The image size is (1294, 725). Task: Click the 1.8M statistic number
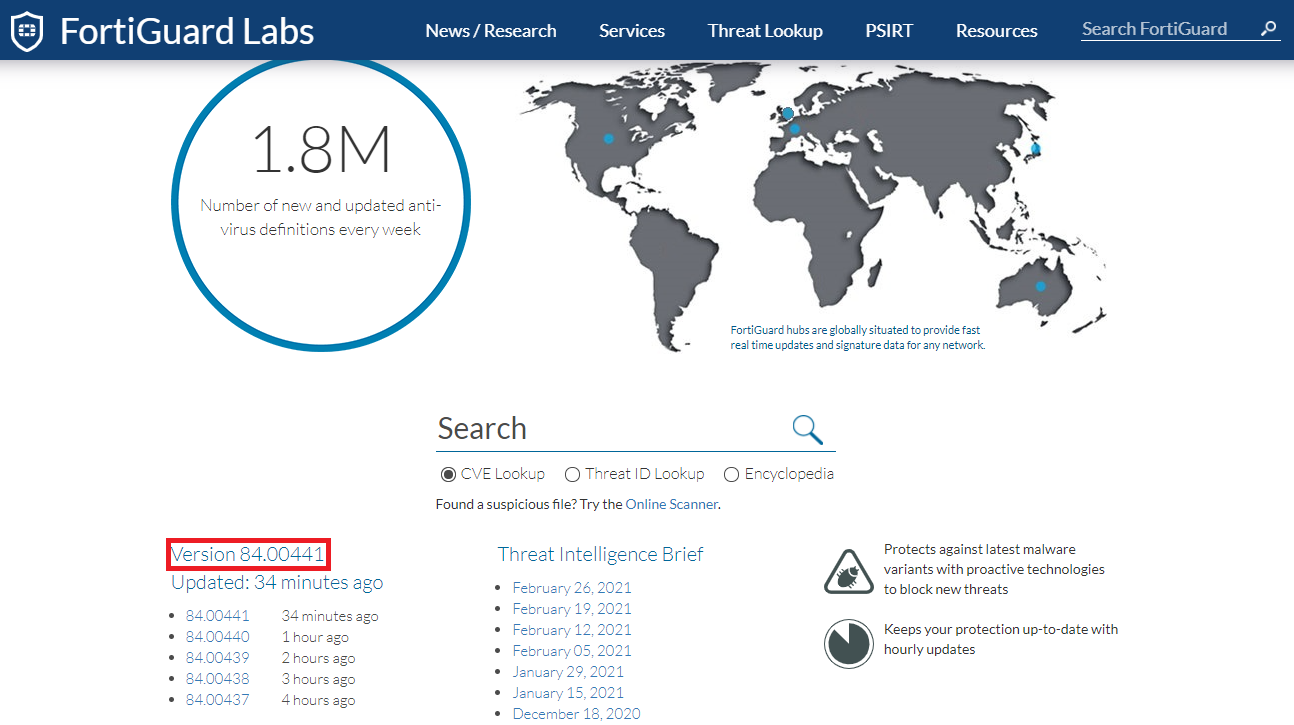coord(321,151)
